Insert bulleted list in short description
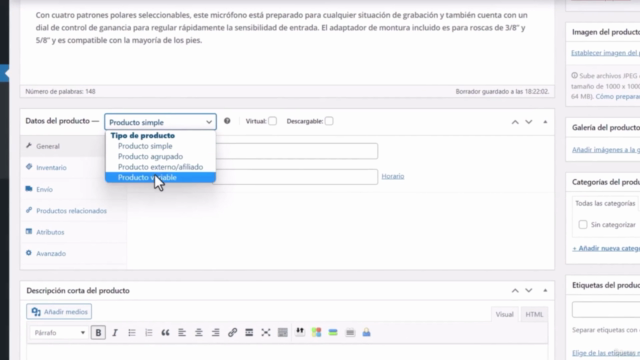Viewport: 640px width, 360px height. [x=132, y=333]
